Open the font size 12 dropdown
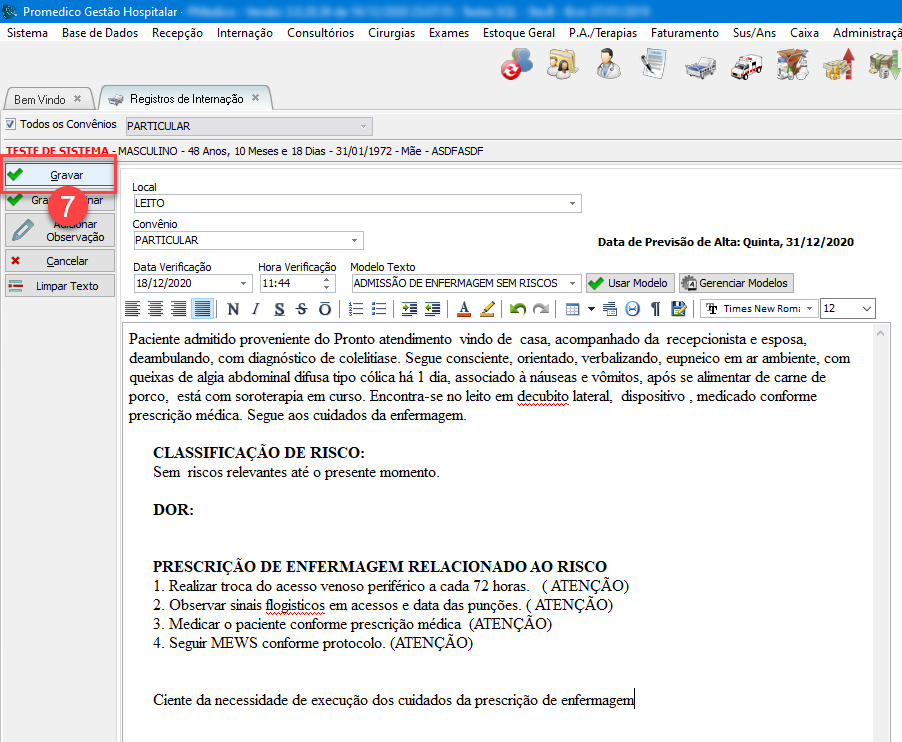 [x=865, y=309]
